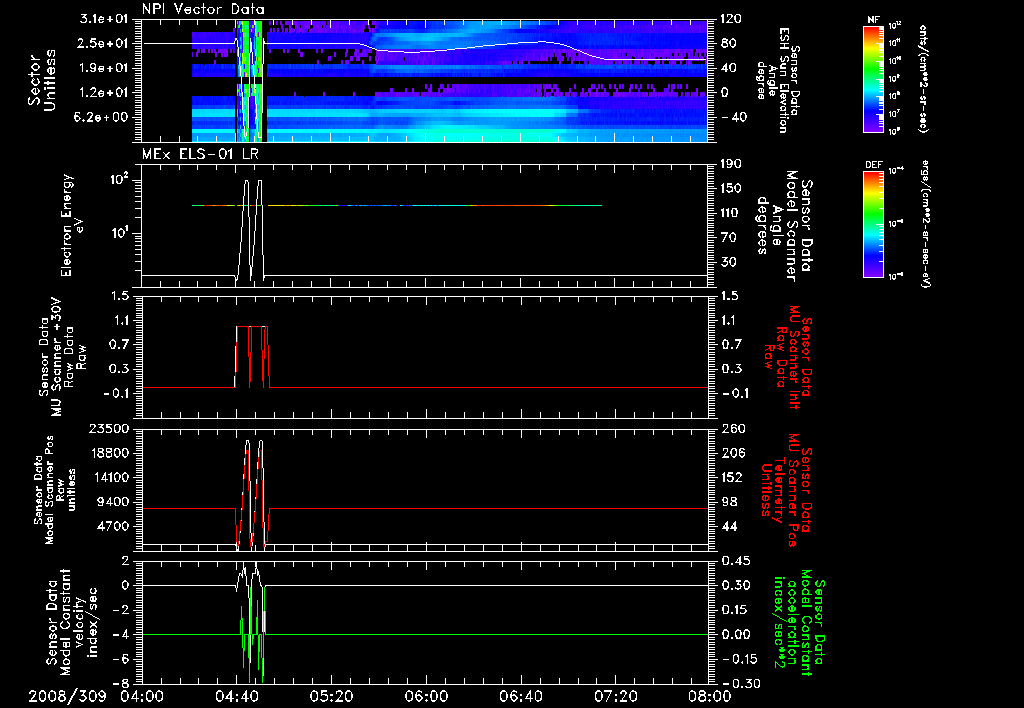Viewport: 1024px width, 708px height.
Task: Click the '05:20' time tick label
Action: pos(330,696)
